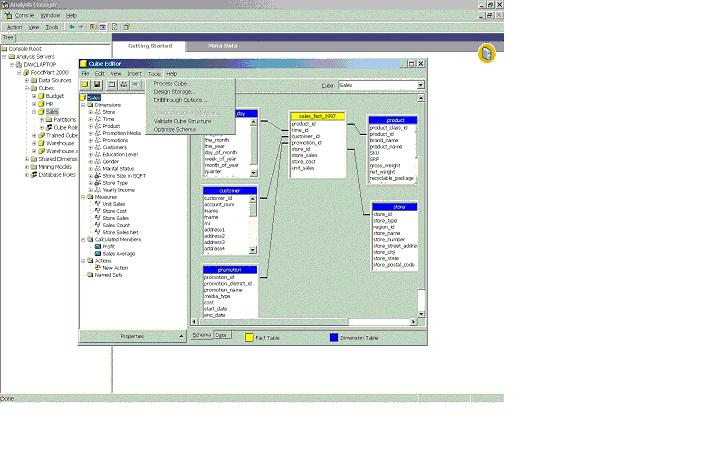
Task: Select the Yearly Income dimension
Action: tap(119, 190)
